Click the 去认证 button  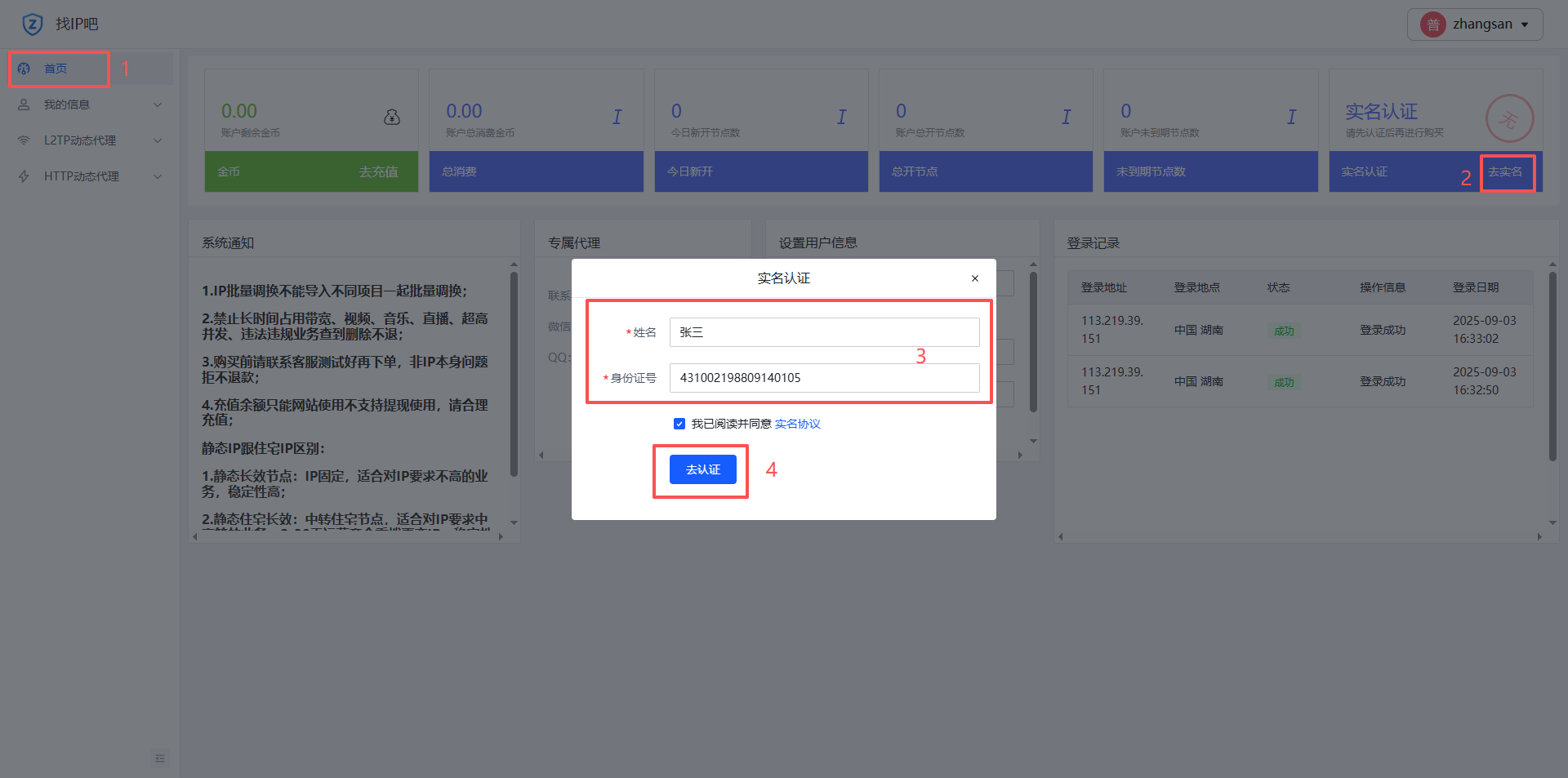tap(703, 469)
